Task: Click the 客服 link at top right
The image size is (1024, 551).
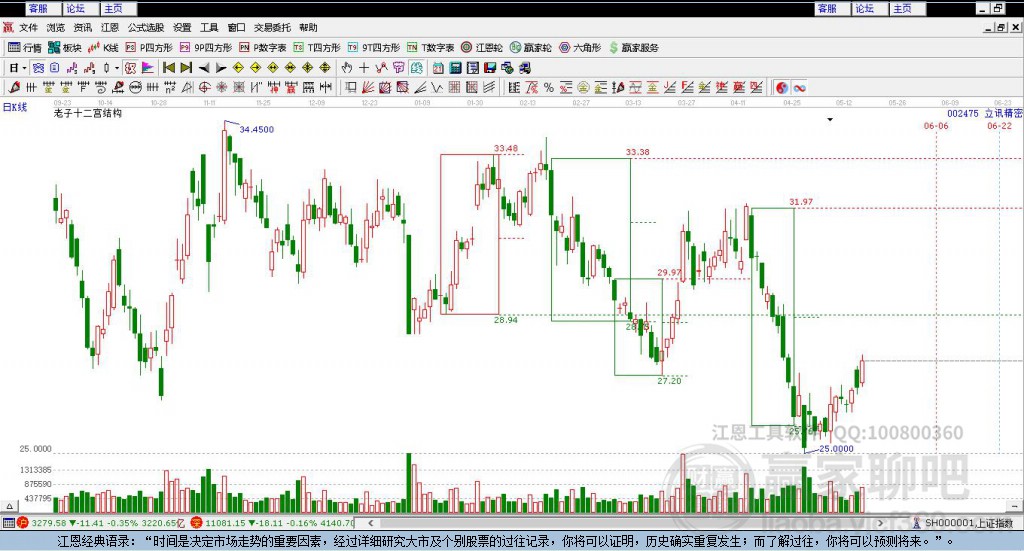Action: coord(827,8)
